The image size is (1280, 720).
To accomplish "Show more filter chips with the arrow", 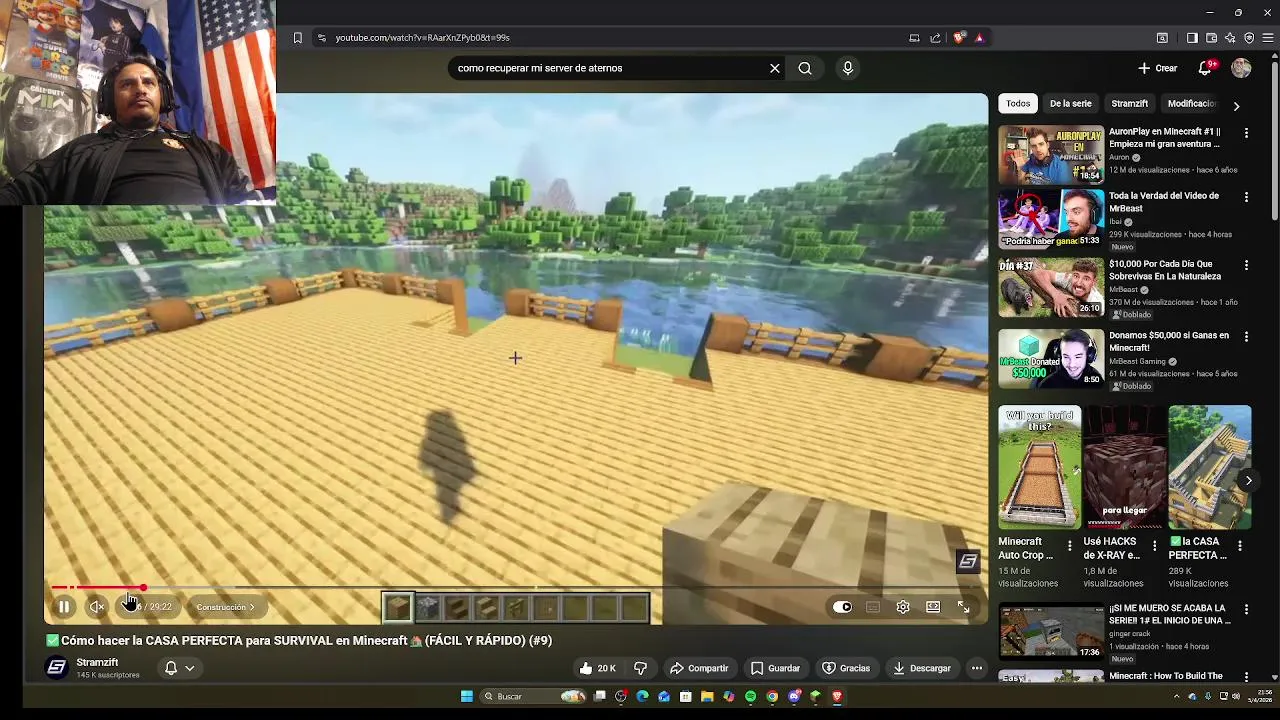I will pos(1236,105).
